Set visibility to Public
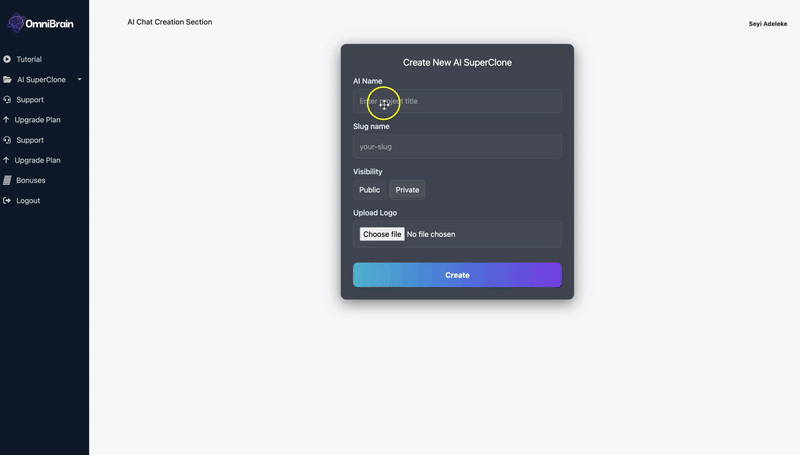 369,189
